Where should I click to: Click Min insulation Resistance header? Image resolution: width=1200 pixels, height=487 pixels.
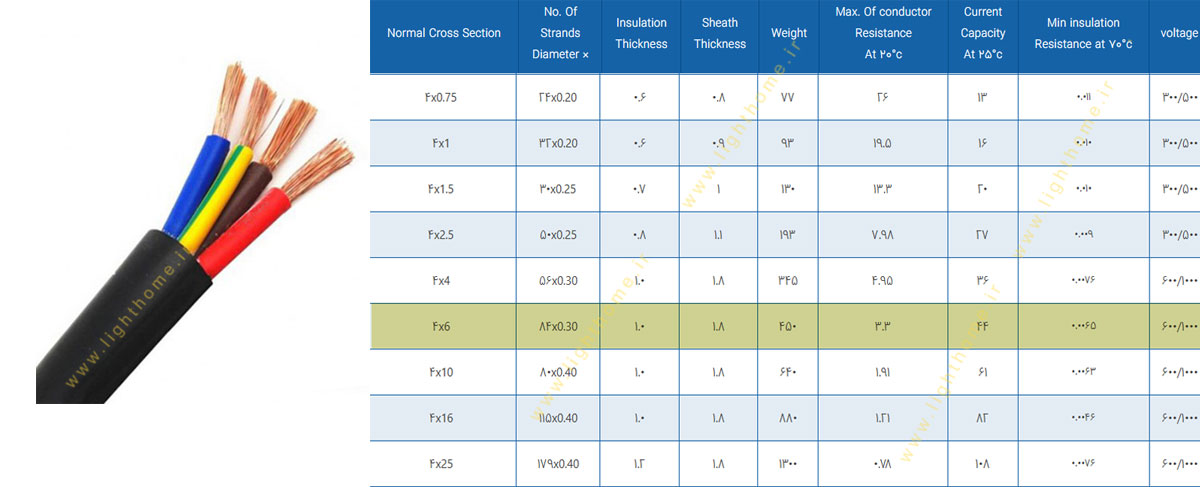coord(1083,33)
